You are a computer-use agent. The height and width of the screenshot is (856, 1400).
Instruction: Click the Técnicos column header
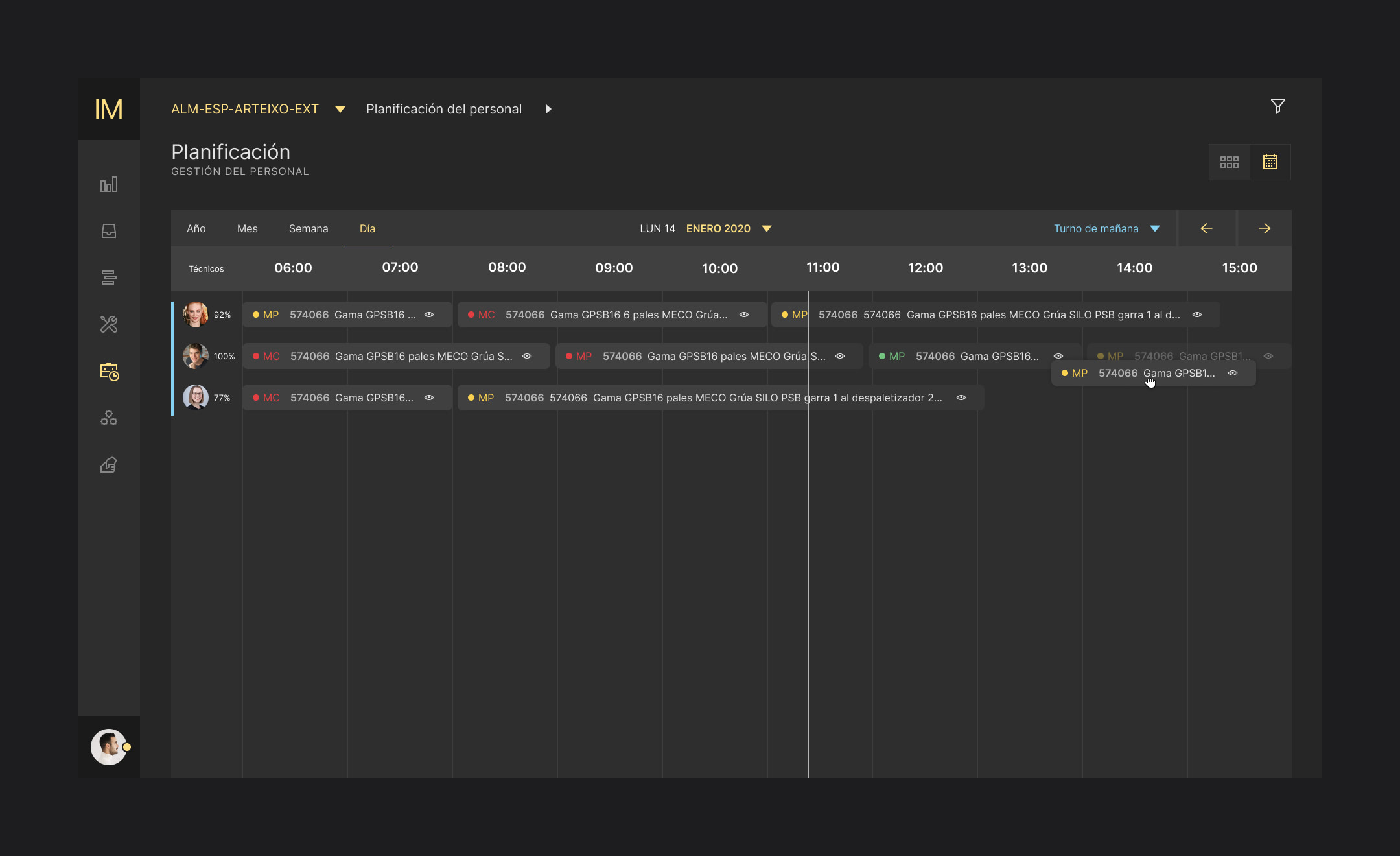pos(206,268)
